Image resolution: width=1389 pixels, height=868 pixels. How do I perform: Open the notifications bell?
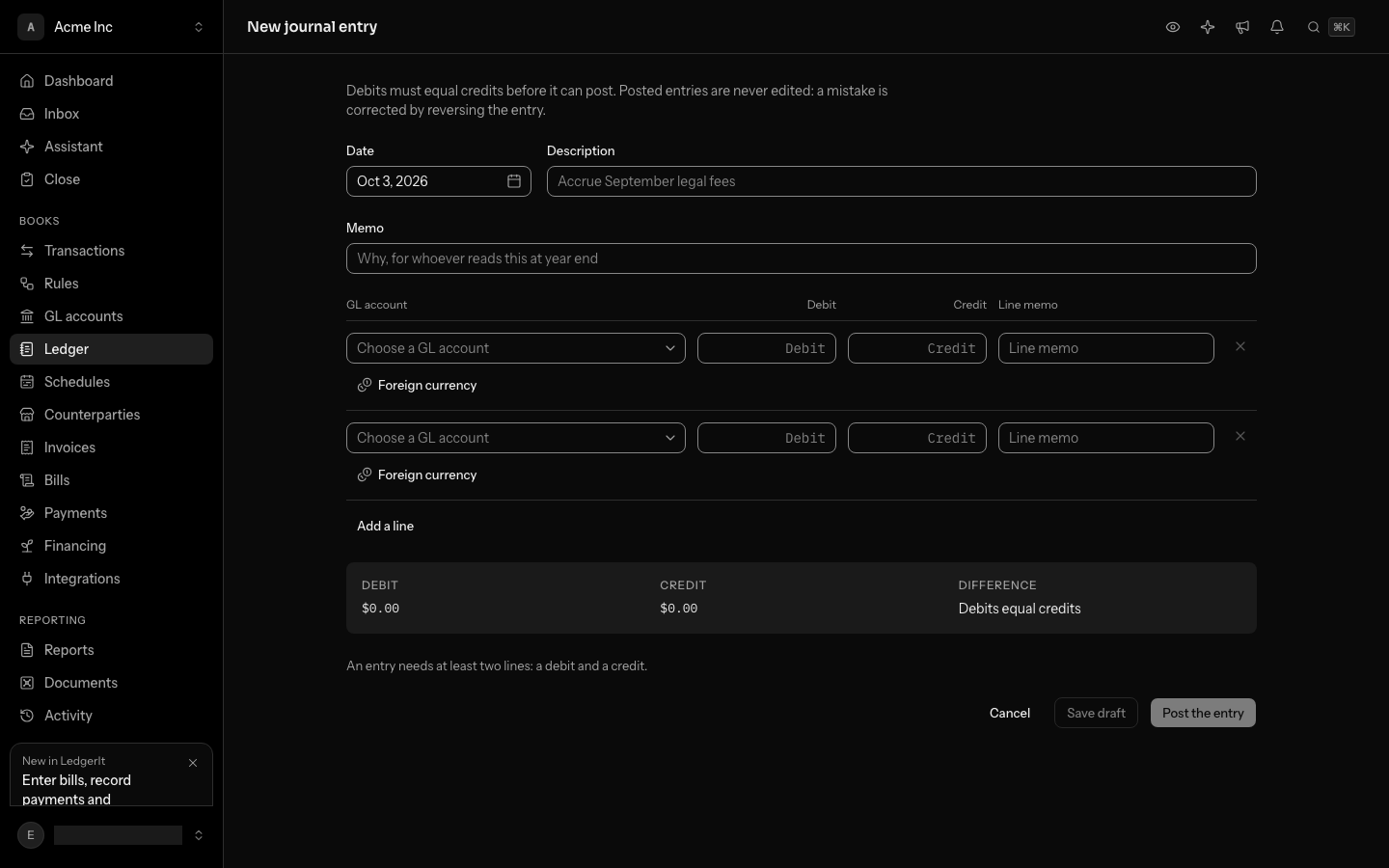1277,27
